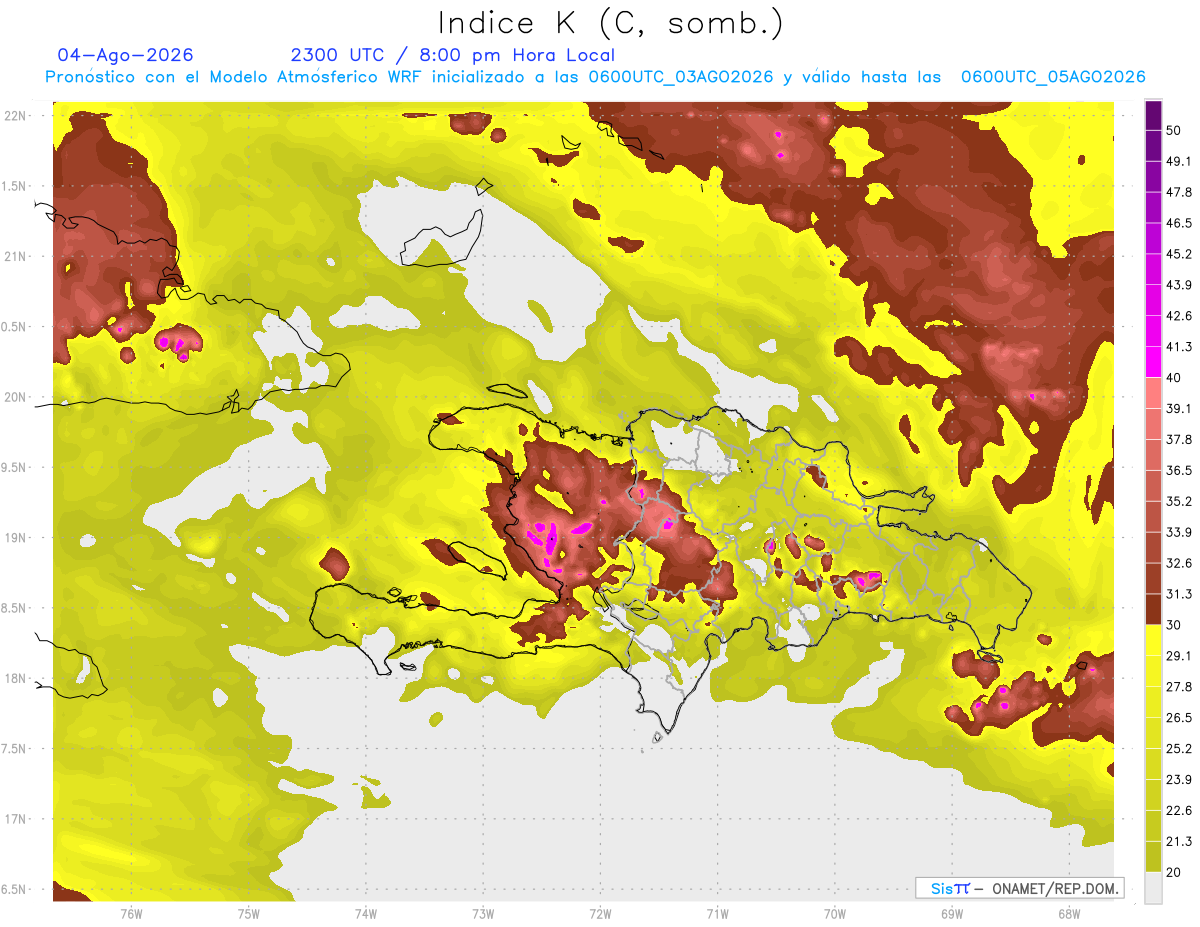Click "2300 UTC / 8:00 pm Hora Local"
1200x927 pixels.
click(453, 55)
